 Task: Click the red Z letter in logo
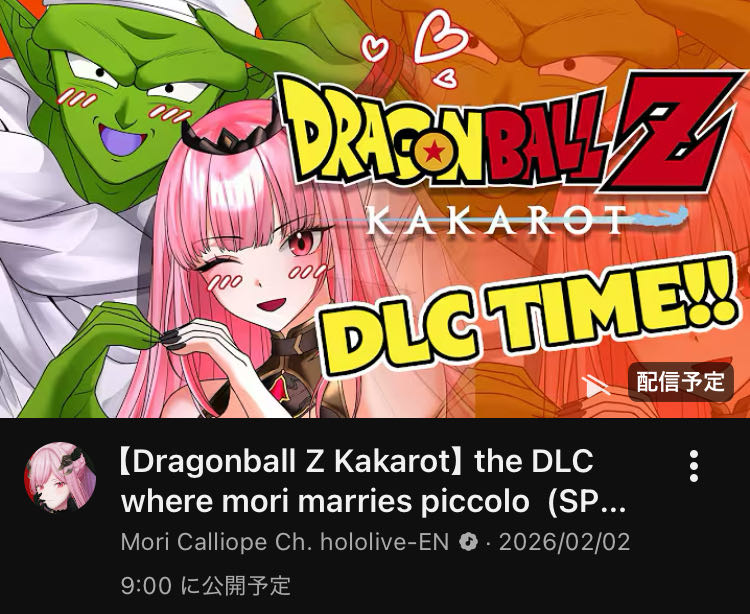coord(670,132)
